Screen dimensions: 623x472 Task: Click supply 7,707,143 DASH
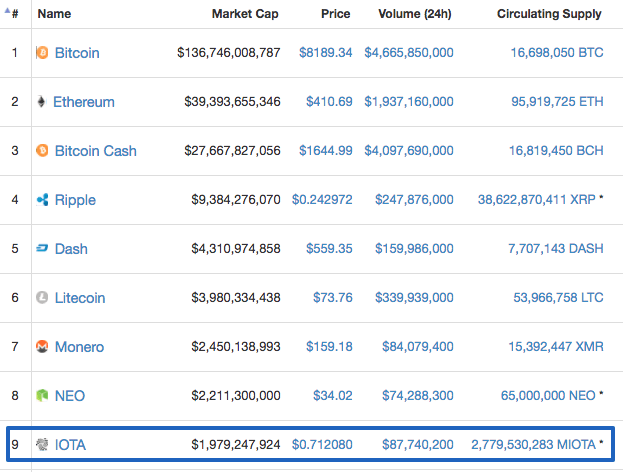tap(556, 249)
